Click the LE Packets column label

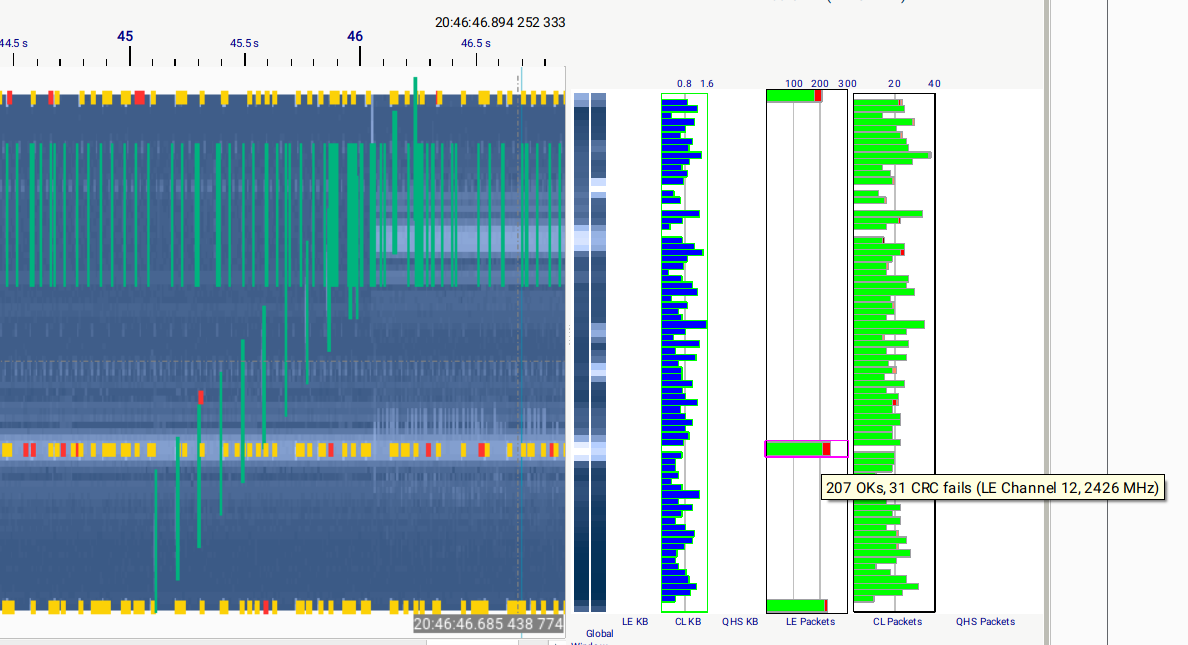point(810,622)
